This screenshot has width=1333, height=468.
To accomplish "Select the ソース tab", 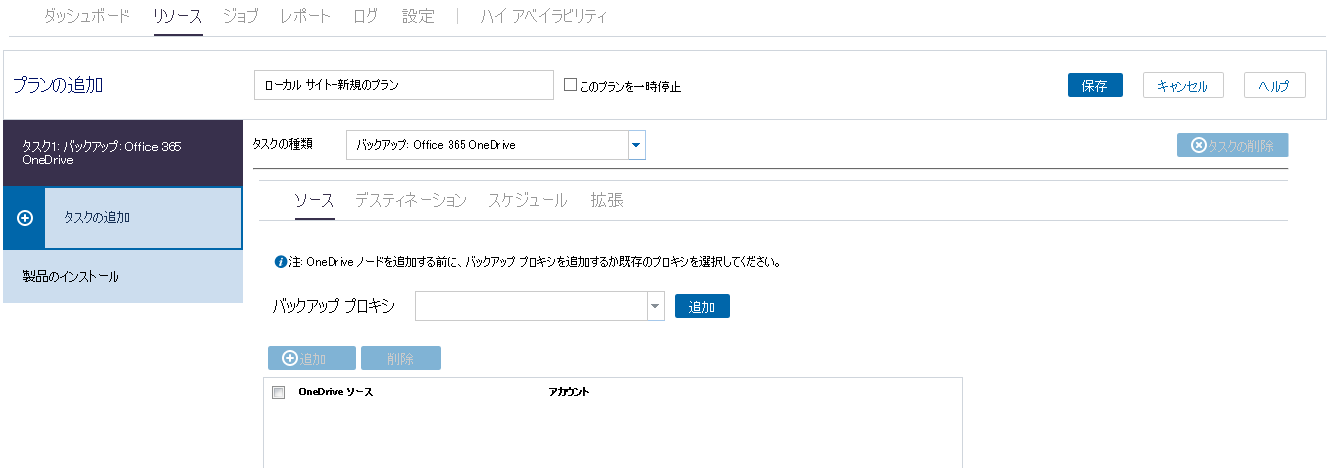I will pyautogui.click(x=314, y=200).
